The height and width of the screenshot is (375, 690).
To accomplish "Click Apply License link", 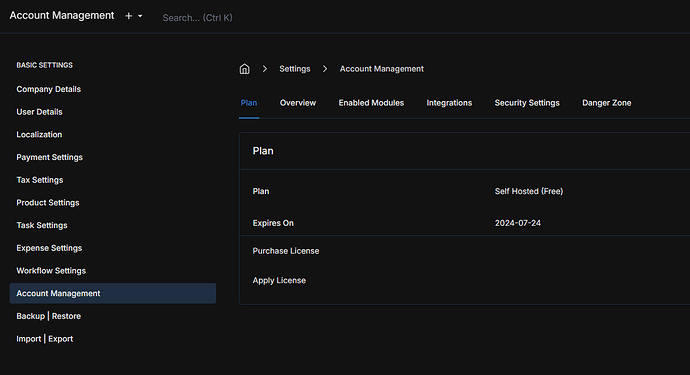I will [279, 280].
